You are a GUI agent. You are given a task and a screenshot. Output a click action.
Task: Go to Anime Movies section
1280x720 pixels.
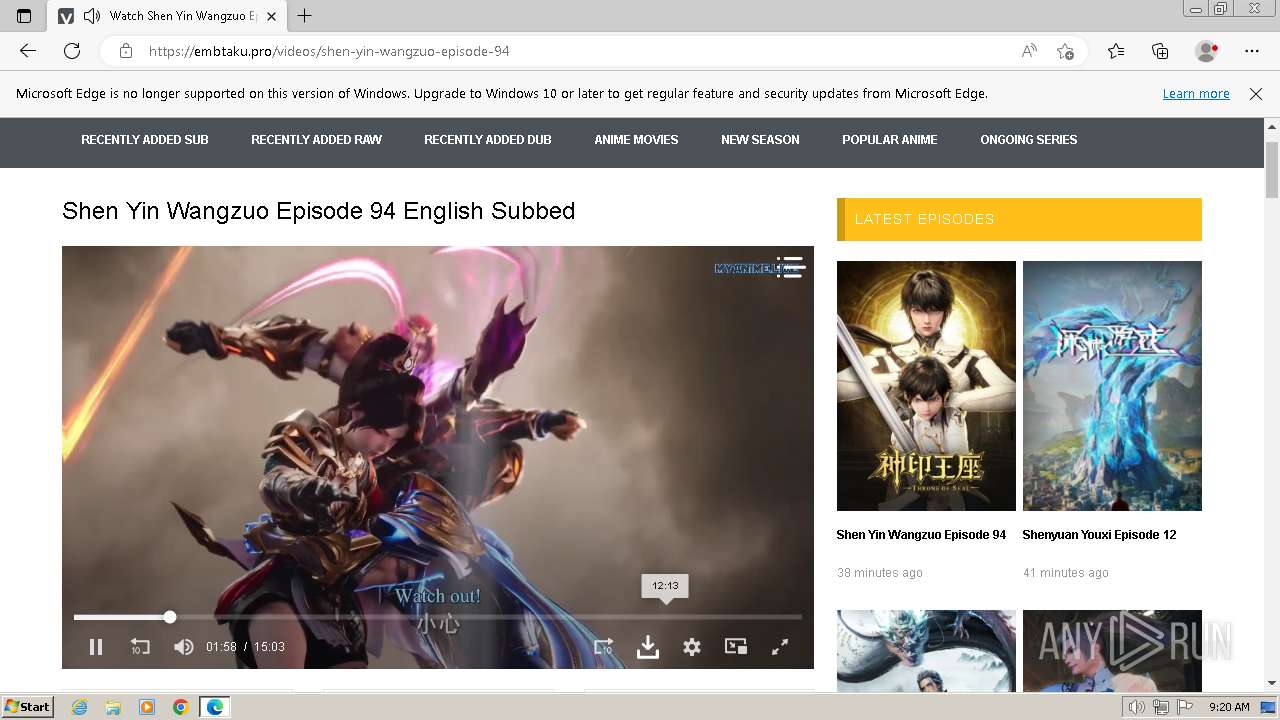click(636, 140)
